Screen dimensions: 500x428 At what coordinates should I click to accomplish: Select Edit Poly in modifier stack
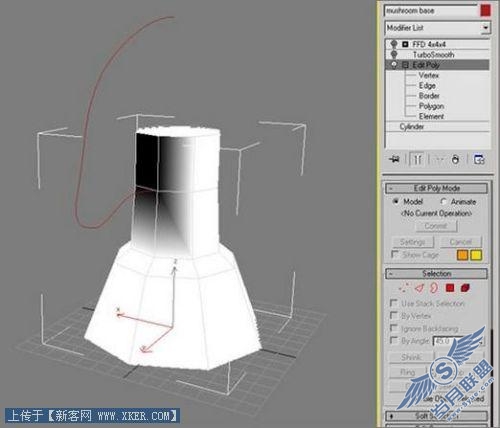(426, 65)
